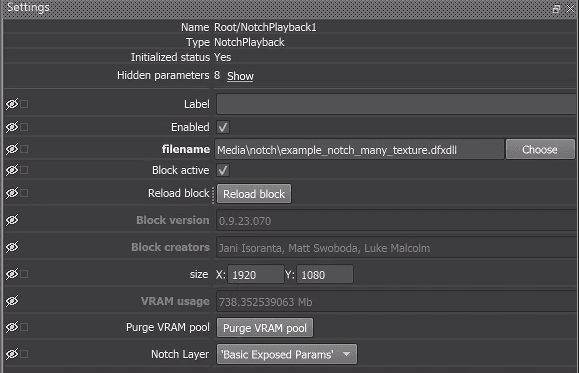
Task: Click the filename path field
Action: pos(359,150)
